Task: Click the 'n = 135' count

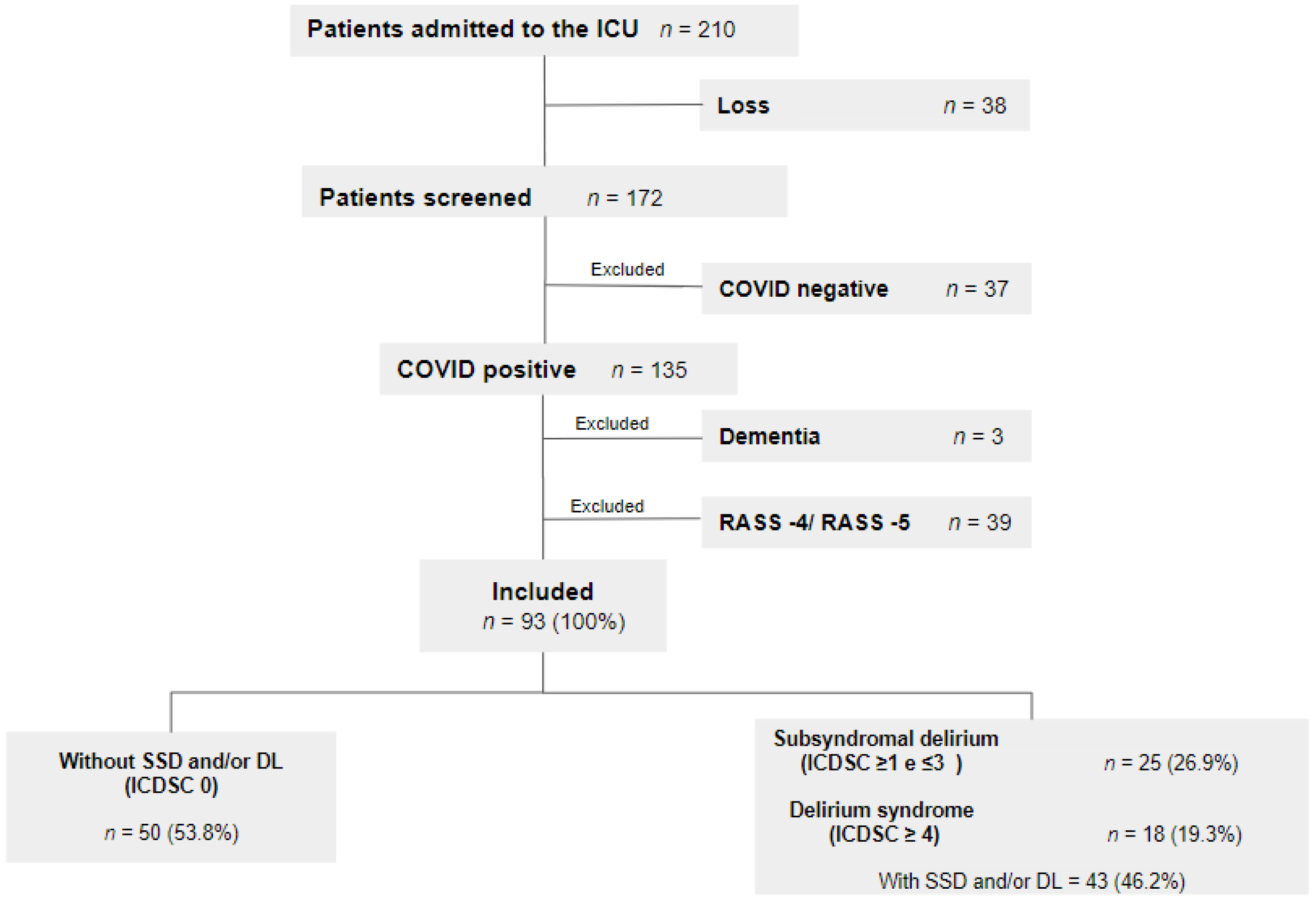Action: [x=649, y=370]
